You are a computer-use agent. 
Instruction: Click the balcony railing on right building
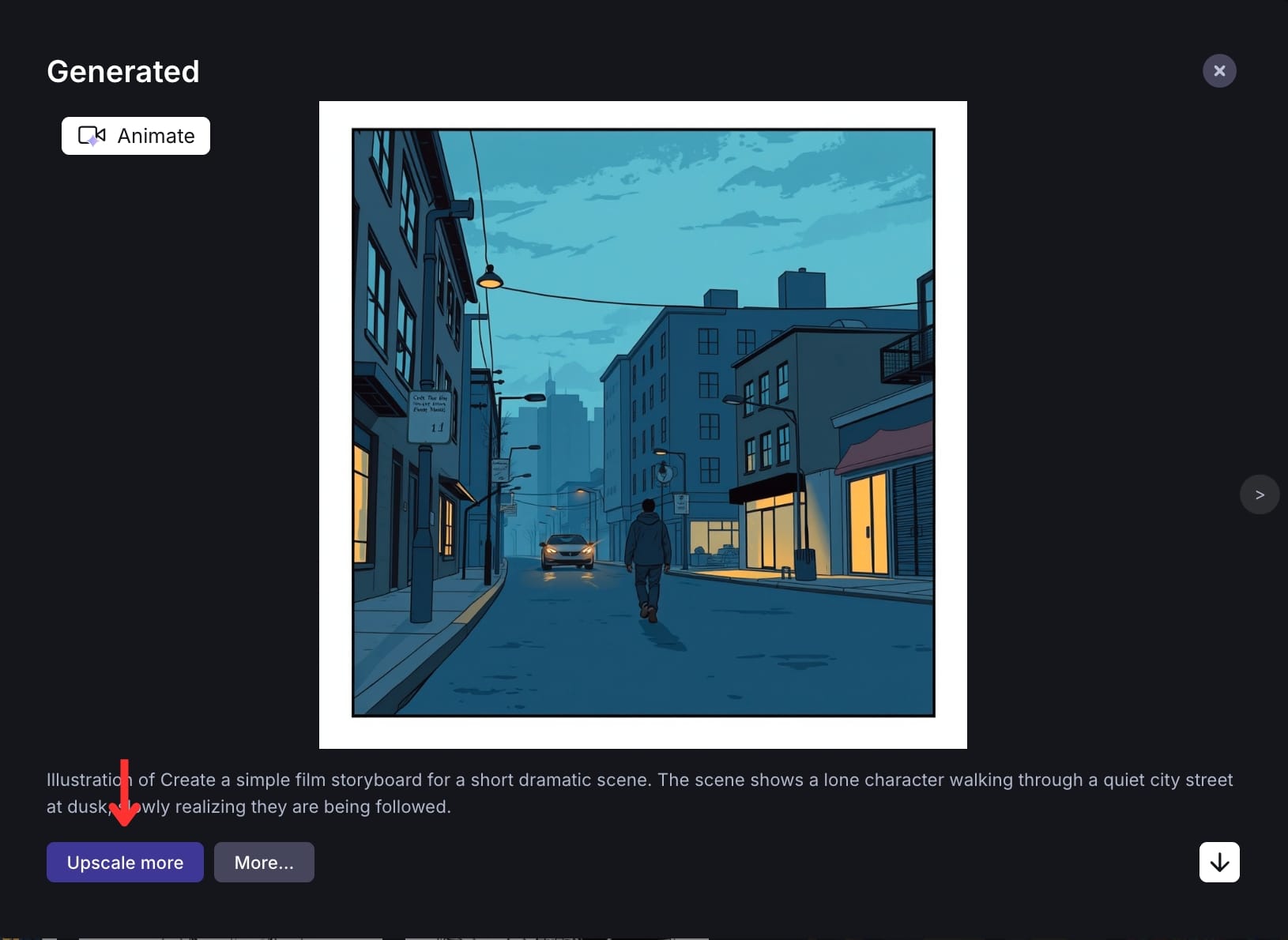(906, 358)
